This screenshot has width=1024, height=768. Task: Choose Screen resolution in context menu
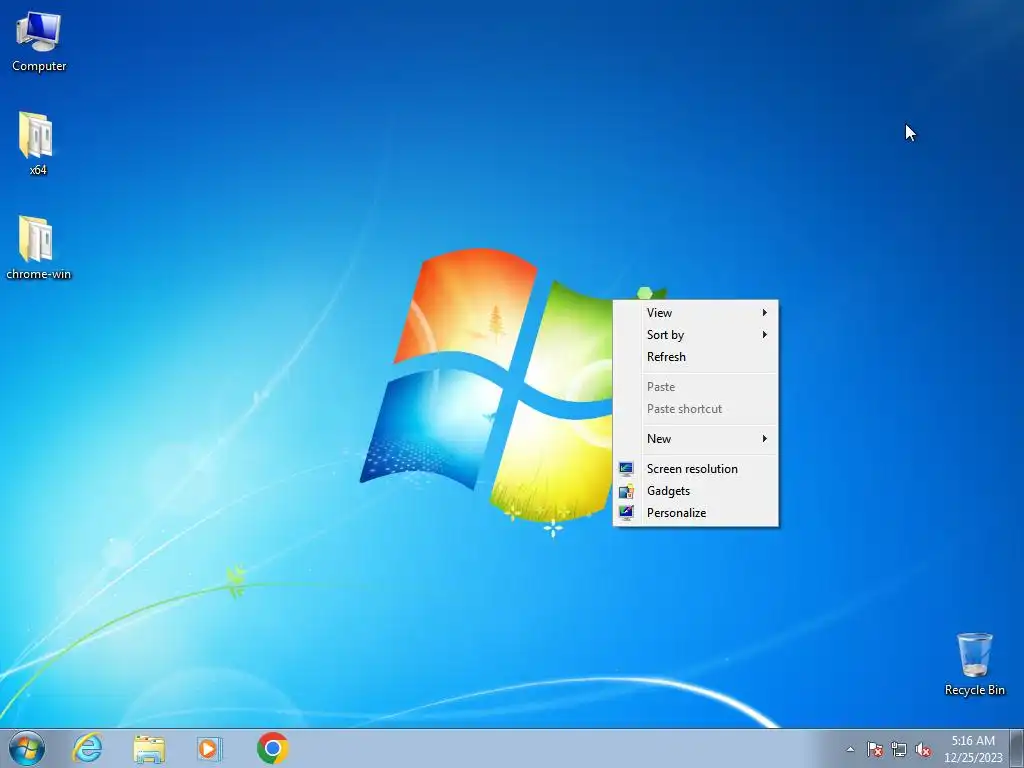pos(696,469)
